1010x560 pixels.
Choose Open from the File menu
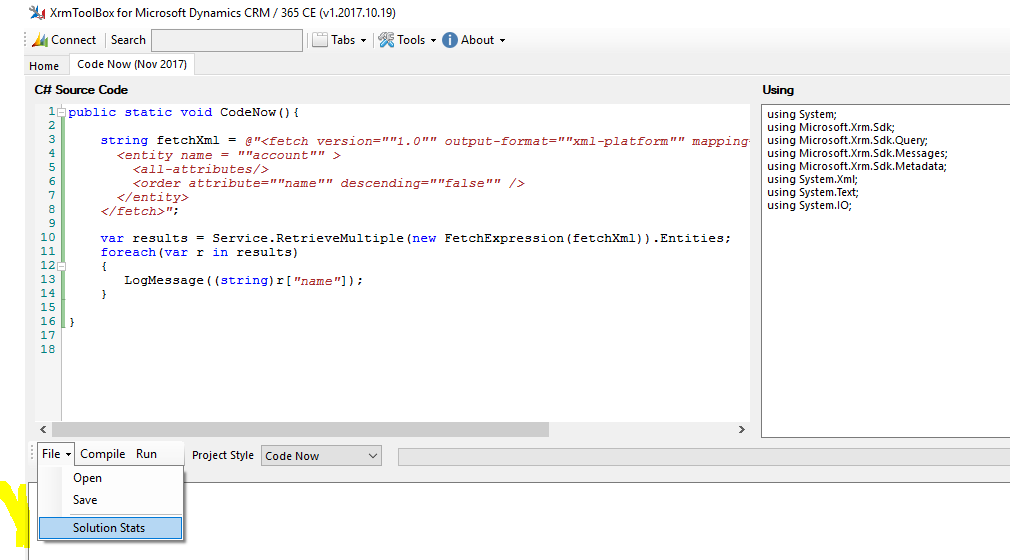tap(87, 478)
